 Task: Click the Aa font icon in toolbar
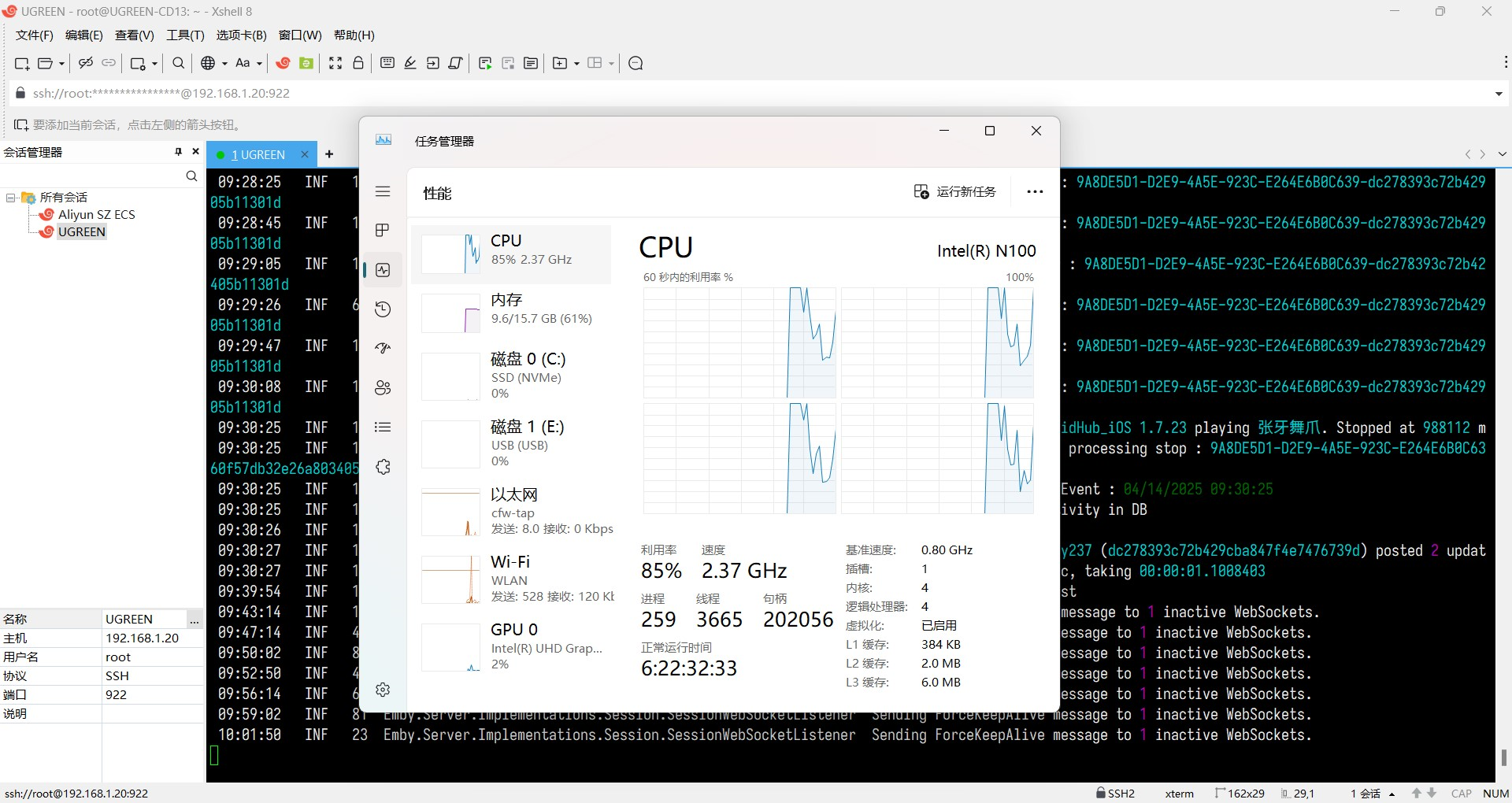pos(243,63)
